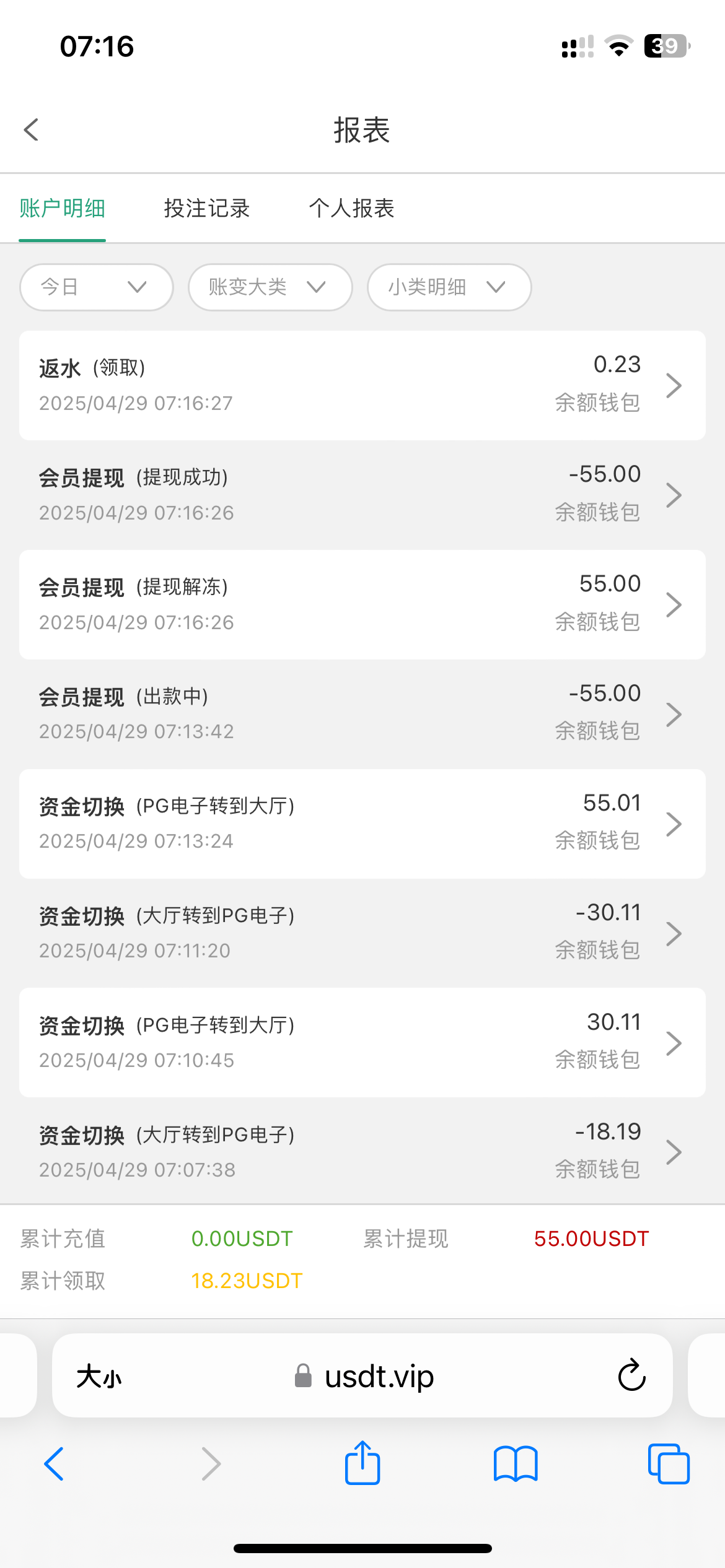Tap the usdt.vip address bar
The height and width of the screenshot is (1568, 725).
click(x=379, y=1377)
